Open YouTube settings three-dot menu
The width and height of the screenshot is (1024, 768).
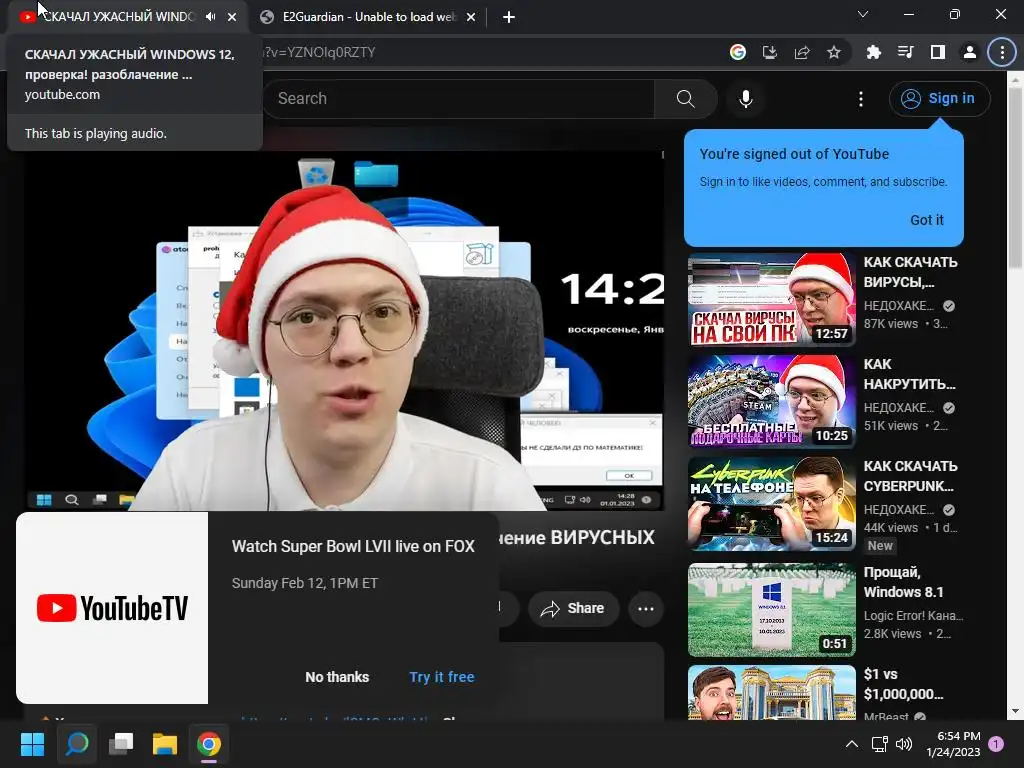click(x=861, y=99)
